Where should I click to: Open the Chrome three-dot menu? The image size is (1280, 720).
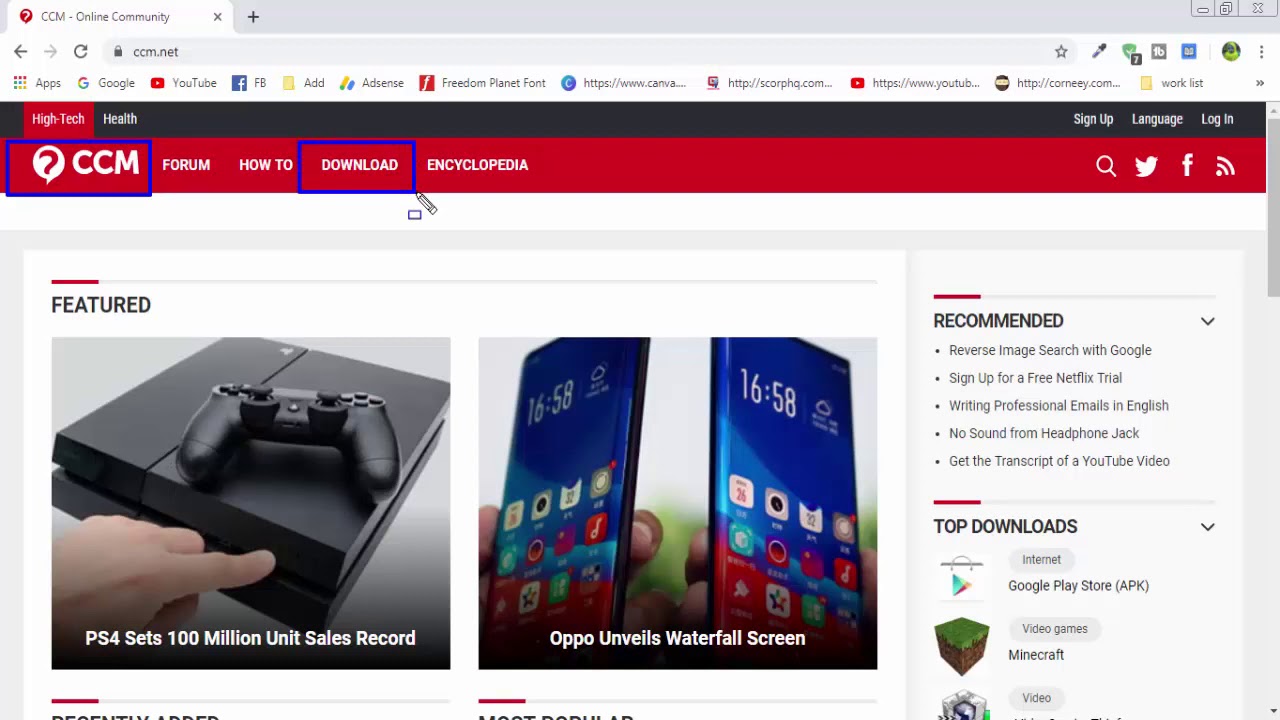point(1262,51)
